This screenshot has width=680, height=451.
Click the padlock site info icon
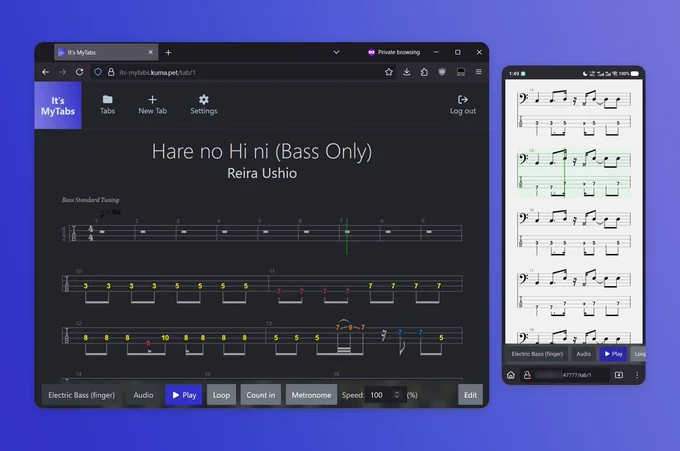(x=111, y=72)
